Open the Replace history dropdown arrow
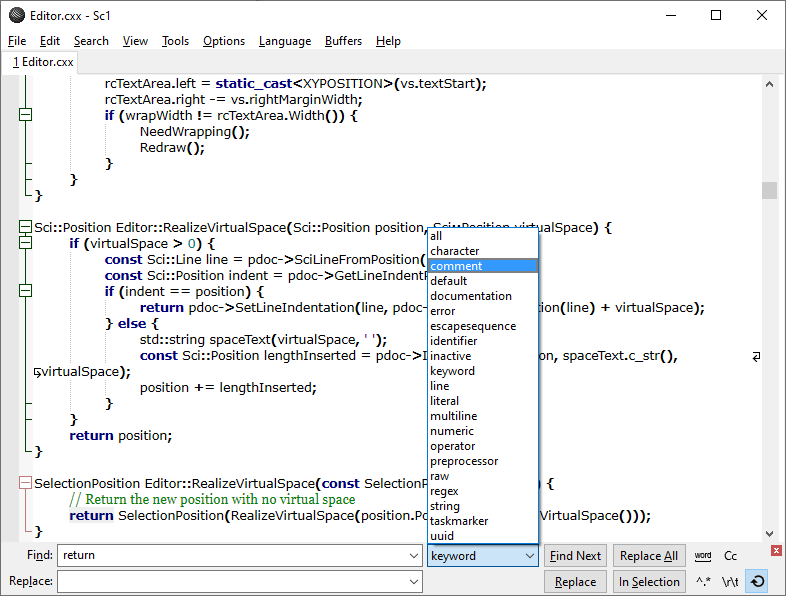The height and width of the screenshot is (596, 786). pos(414,581)
